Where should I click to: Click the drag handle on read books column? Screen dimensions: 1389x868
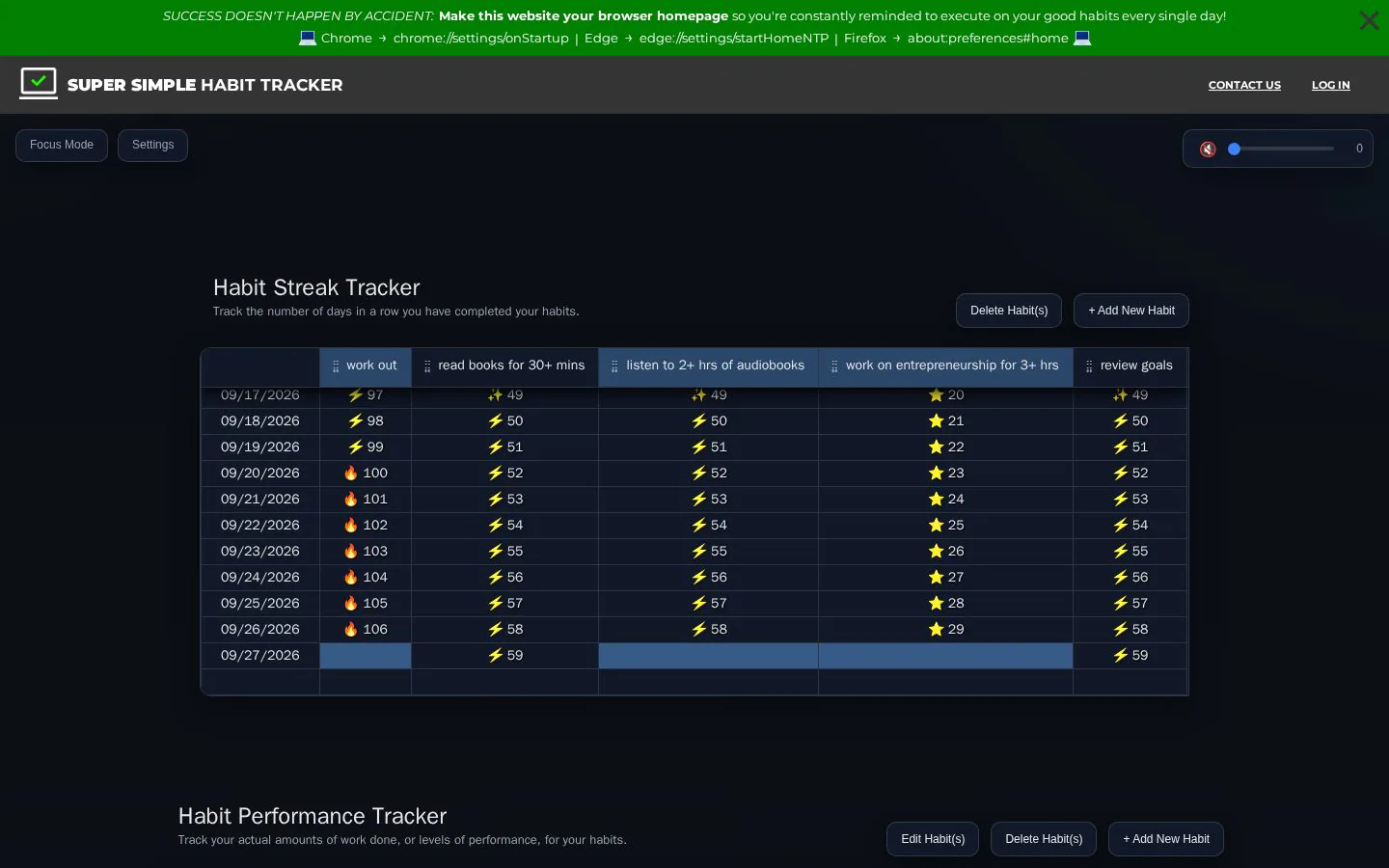click(x=427, y=366)
